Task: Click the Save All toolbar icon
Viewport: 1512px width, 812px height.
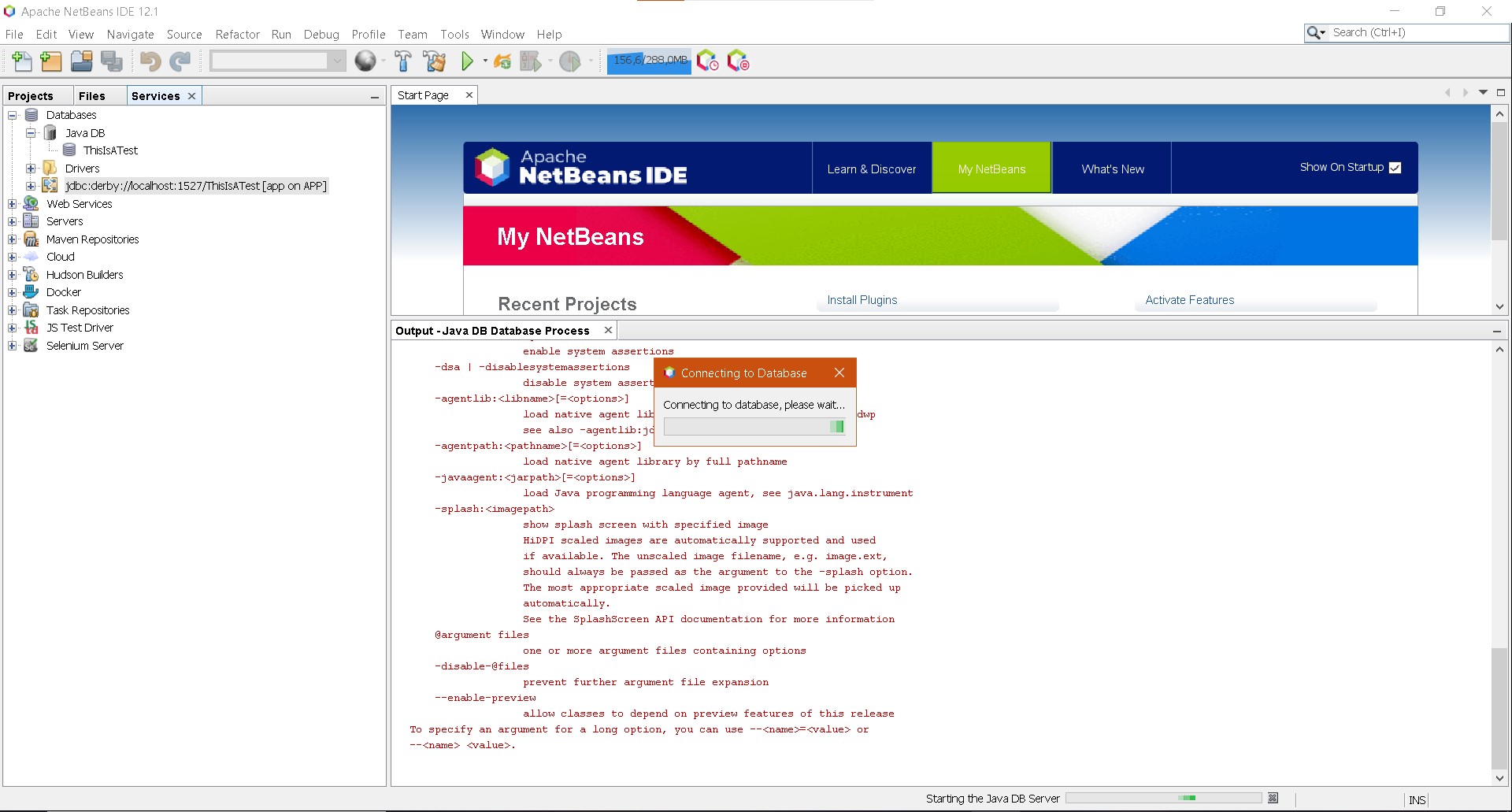Action: pyautogui.click(x=111, y=61)
